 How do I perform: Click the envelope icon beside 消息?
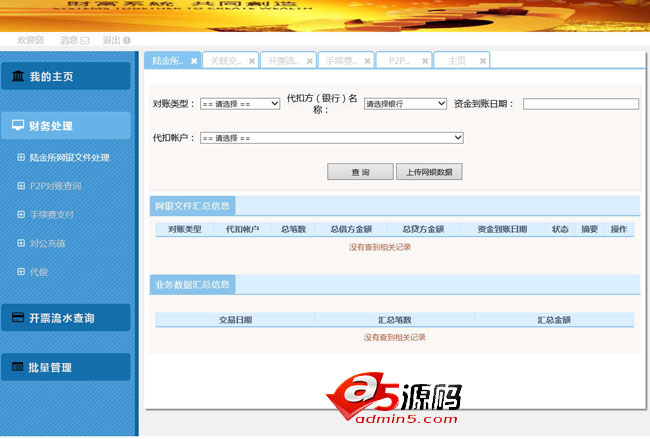(x=85, y=40)
